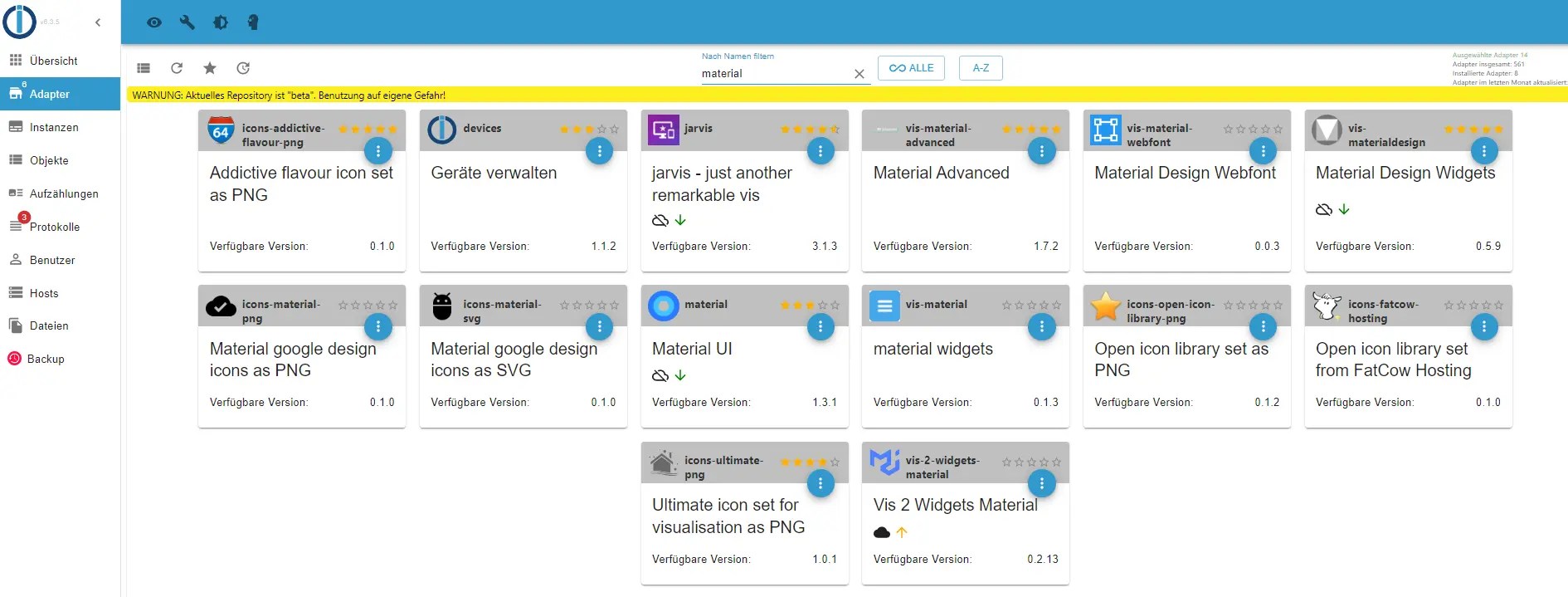Viewport: 1568px width, 597px height.
Task: Click the green download arrow on Material UI card
Action: pos(680,375)
